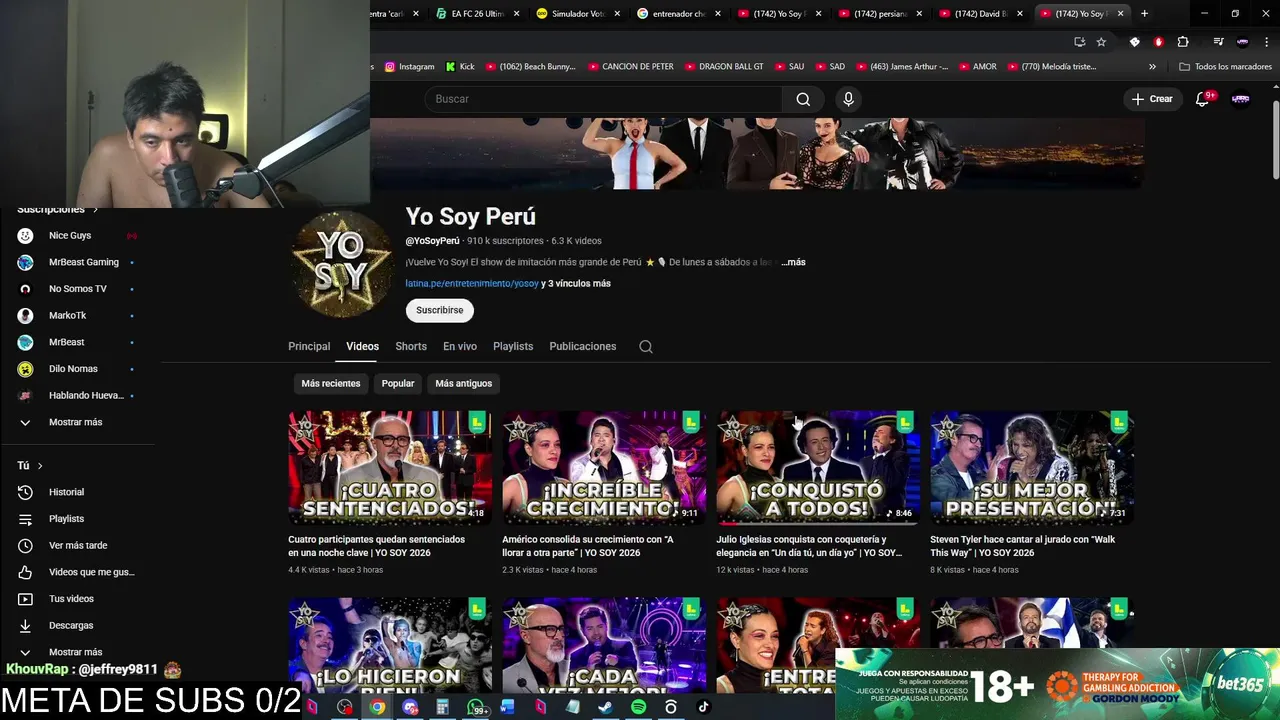Open the Yo Soy Perú channel avatar
This screenshot has width=1280, height=720.
point(341,264)
